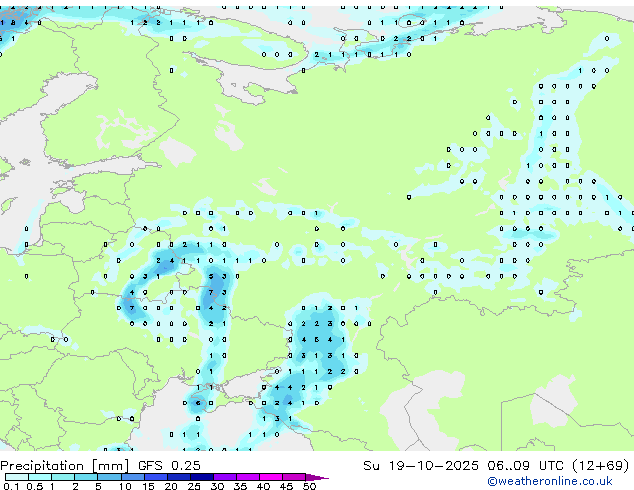This screenshot has width=634, height=490.
Task: Click the legend value '35'
Action: click(x=241, y=486)
